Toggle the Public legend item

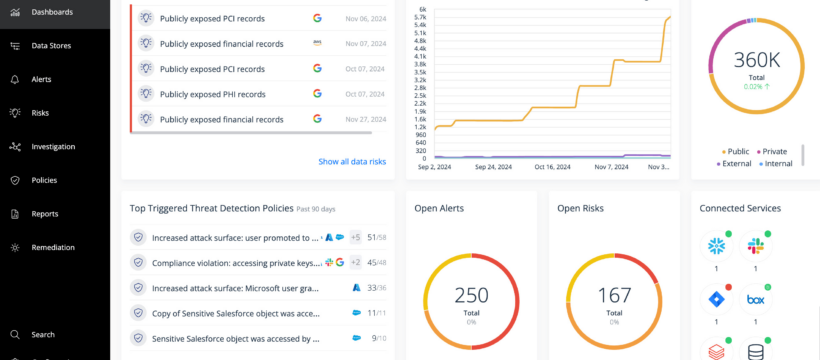(735, 151)
